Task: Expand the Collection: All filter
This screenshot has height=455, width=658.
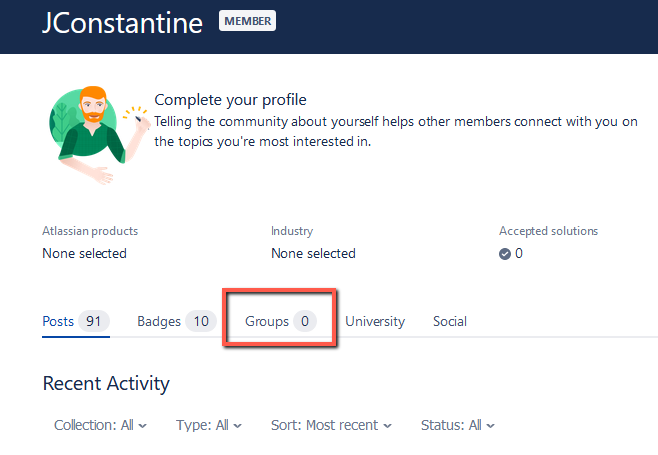Action: [x=100, y=425]
